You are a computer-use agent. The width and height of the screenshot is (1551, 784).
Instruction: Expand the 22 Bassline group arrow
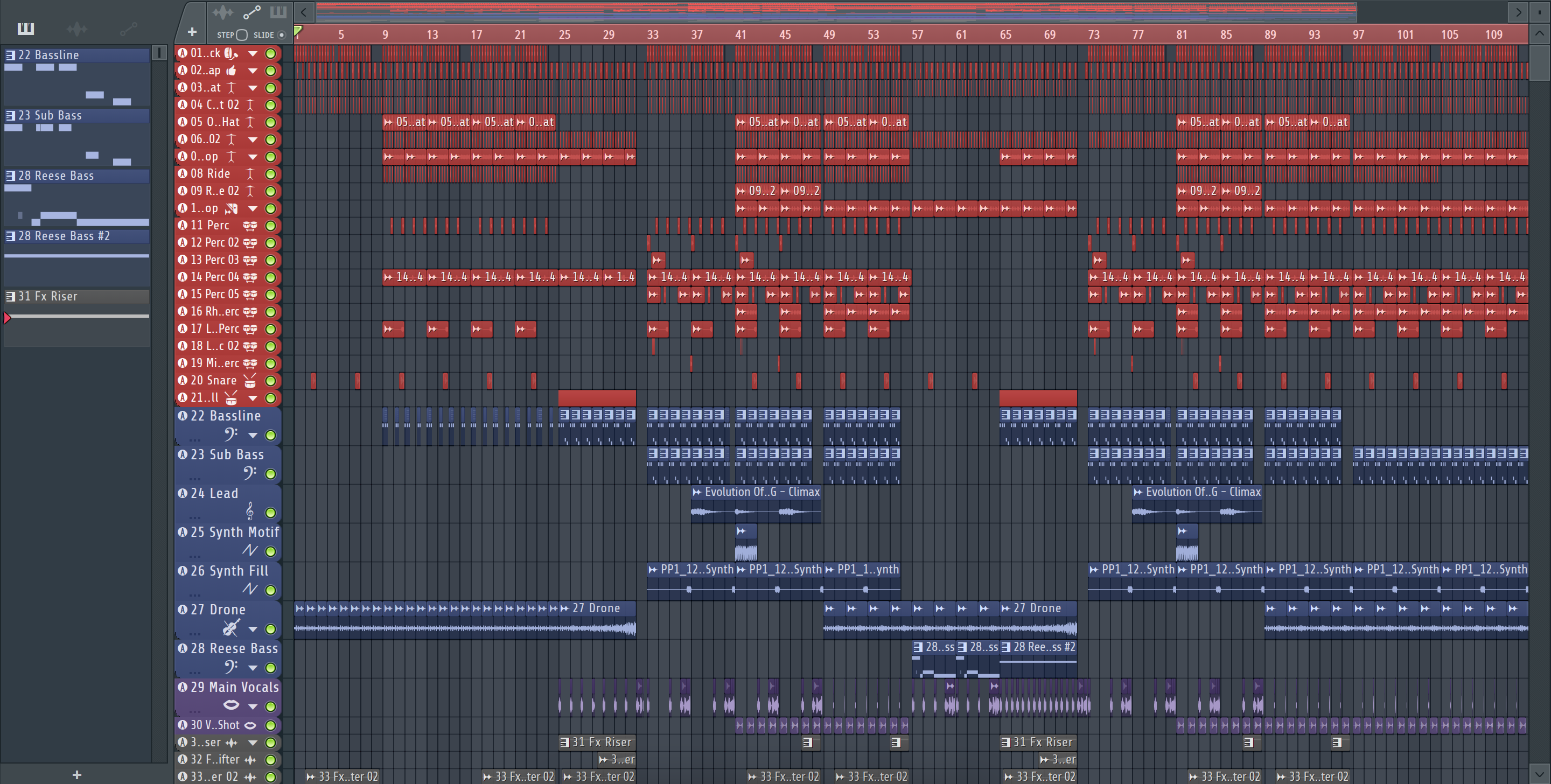(x=253, y=436)
